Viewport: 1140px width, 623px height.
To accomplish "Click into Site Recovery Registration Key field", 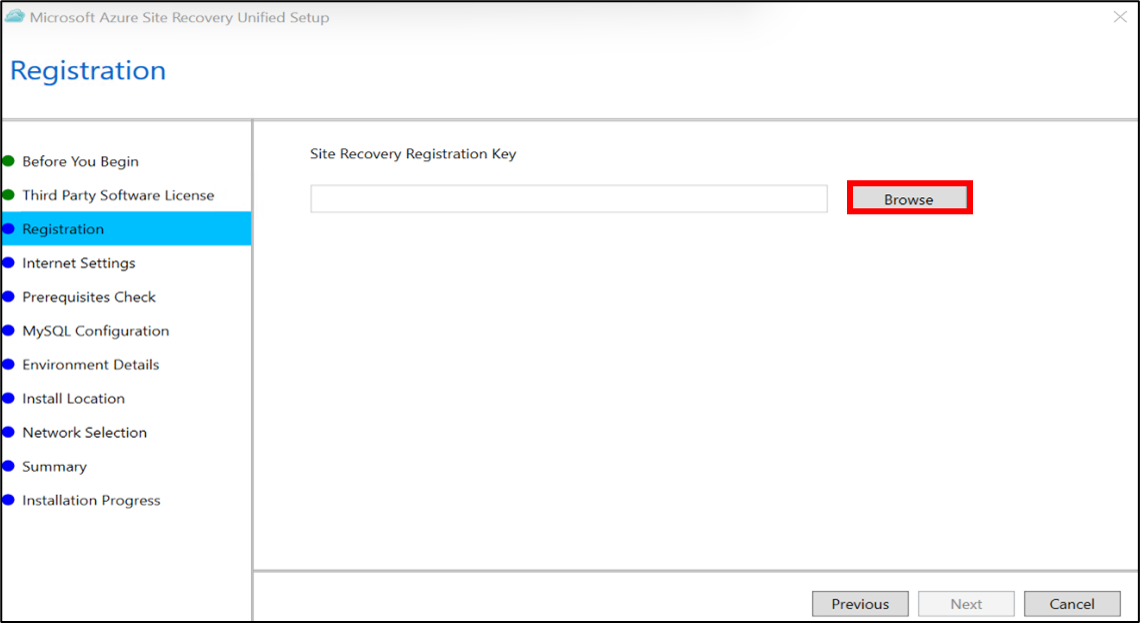I will (569, 198).
